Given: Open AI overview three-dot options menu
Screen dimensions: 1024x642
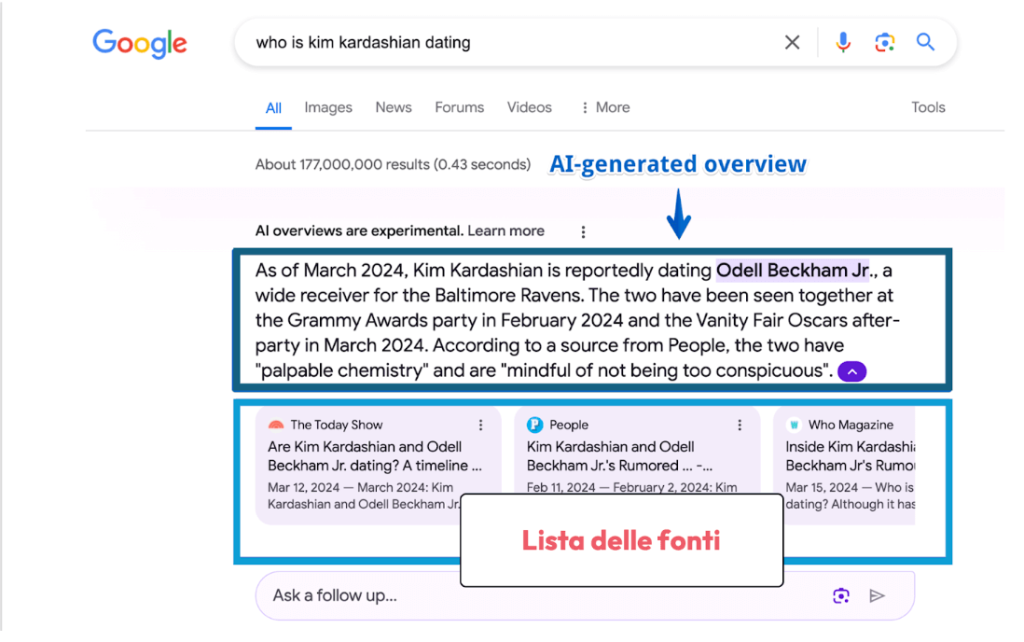Looking at the screenshot, I should point(583,232).
